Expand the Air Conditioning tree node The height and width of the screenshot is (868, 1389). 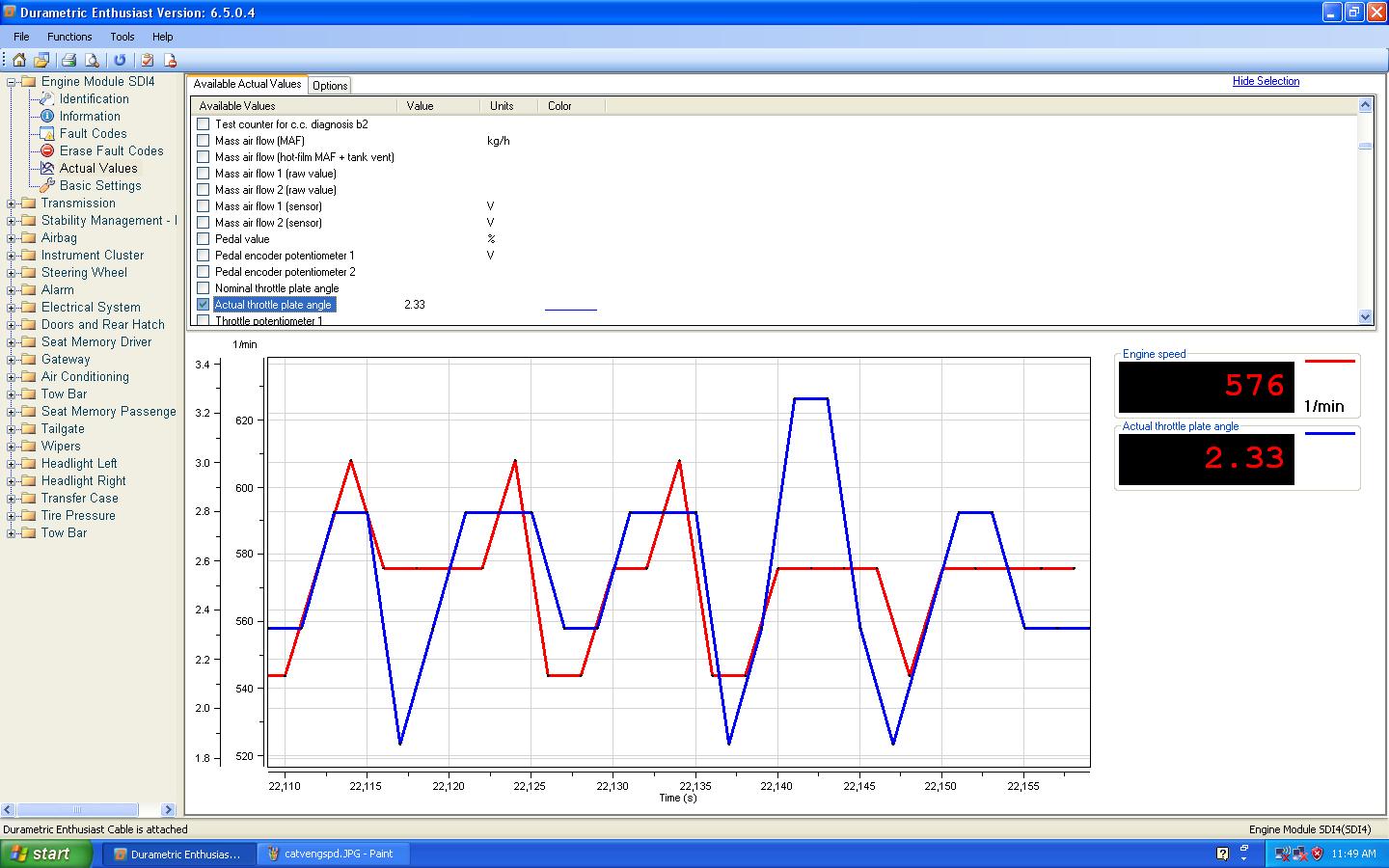(x=12, y=377)
